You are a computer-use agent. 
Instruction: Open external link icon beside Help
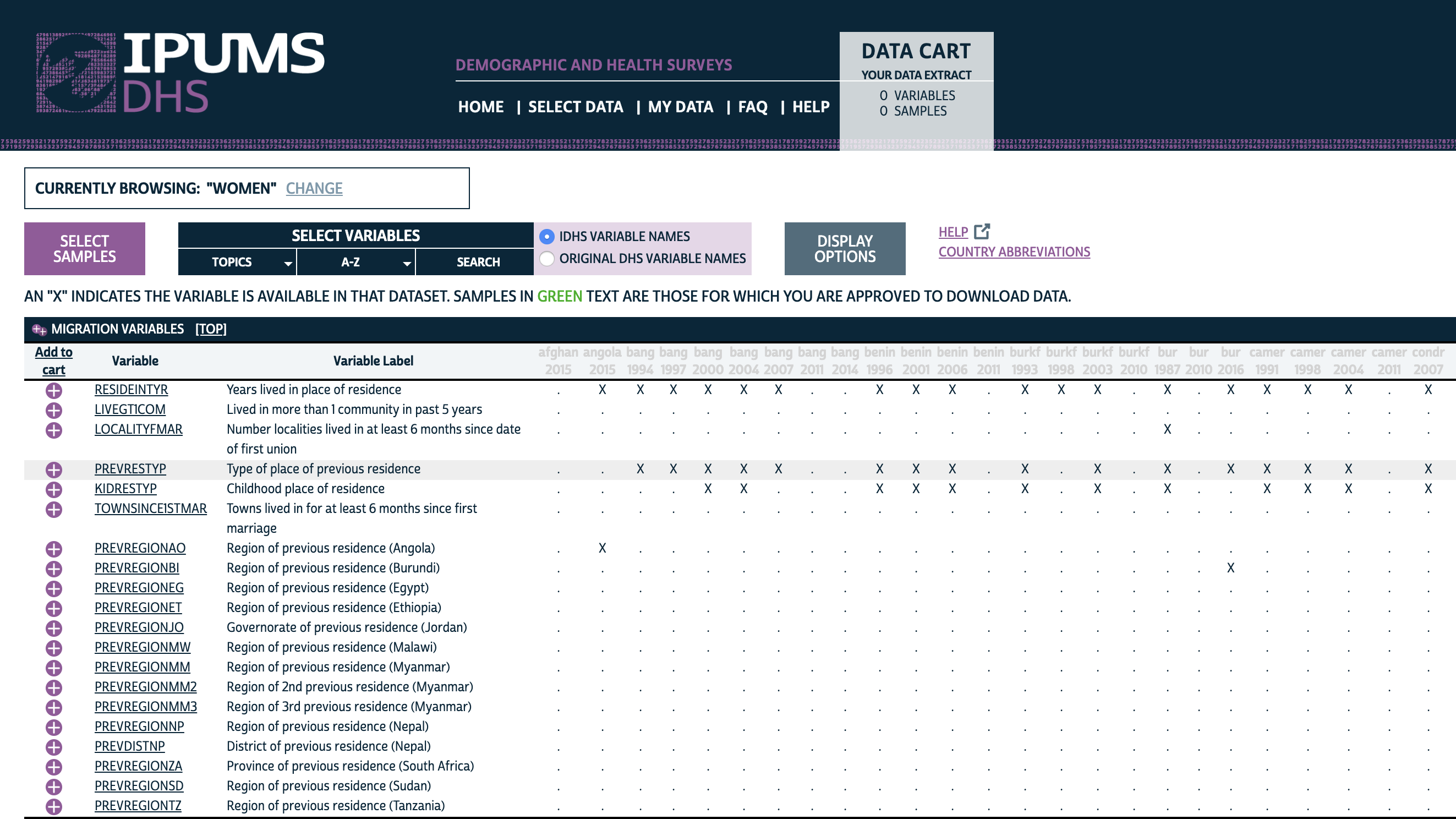click(x=982, y=231)
